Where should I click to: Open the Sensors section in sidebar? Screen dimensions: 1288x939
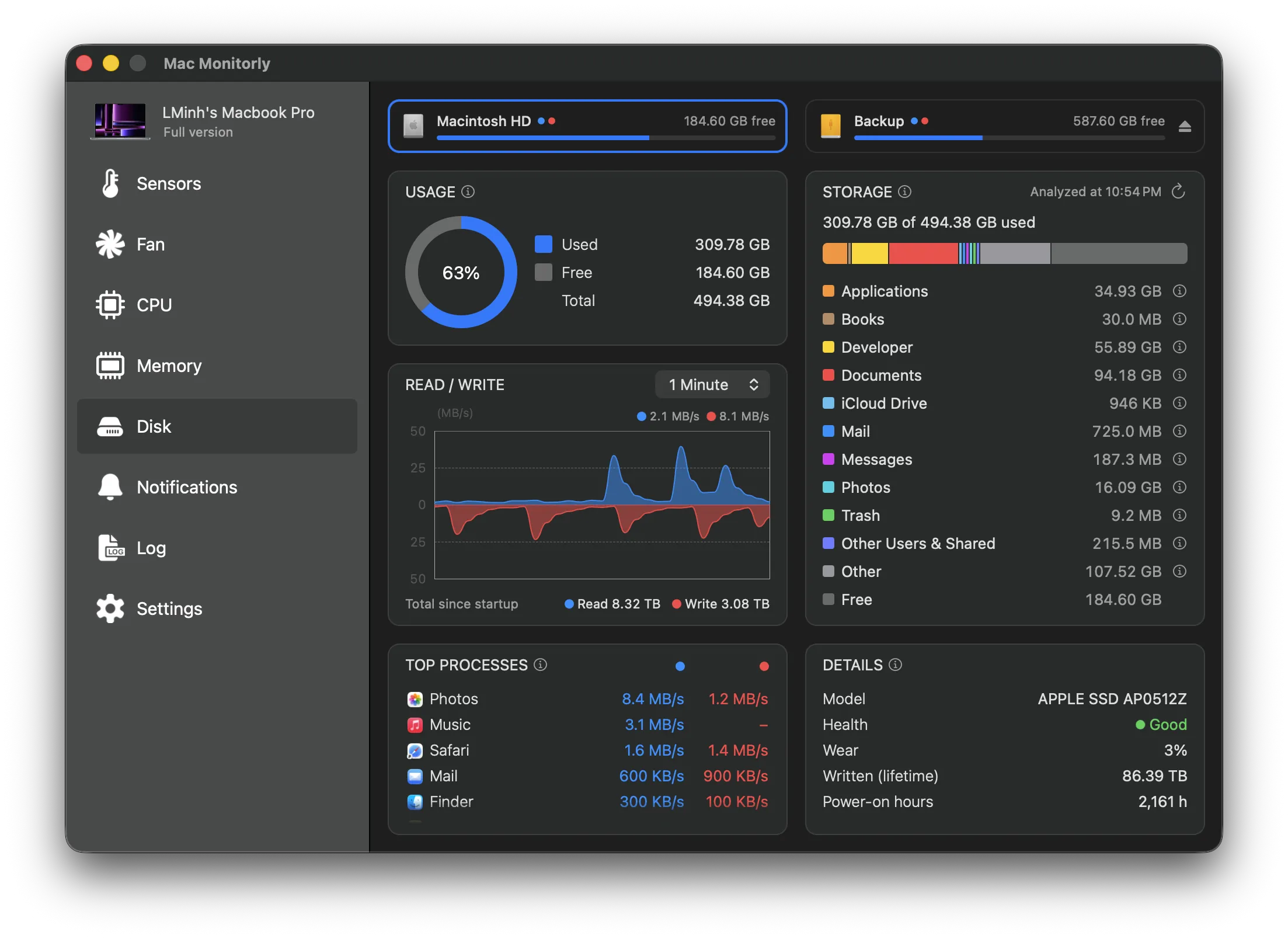(217, 183)
